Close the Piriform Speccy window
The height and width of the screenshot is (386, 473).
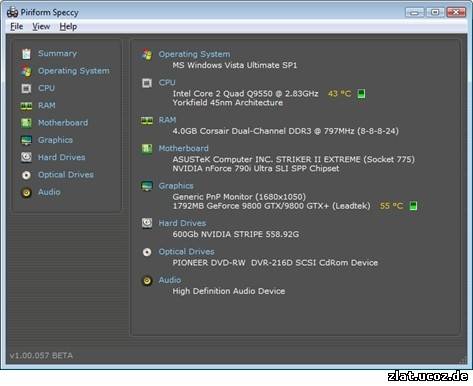point(456,12)
